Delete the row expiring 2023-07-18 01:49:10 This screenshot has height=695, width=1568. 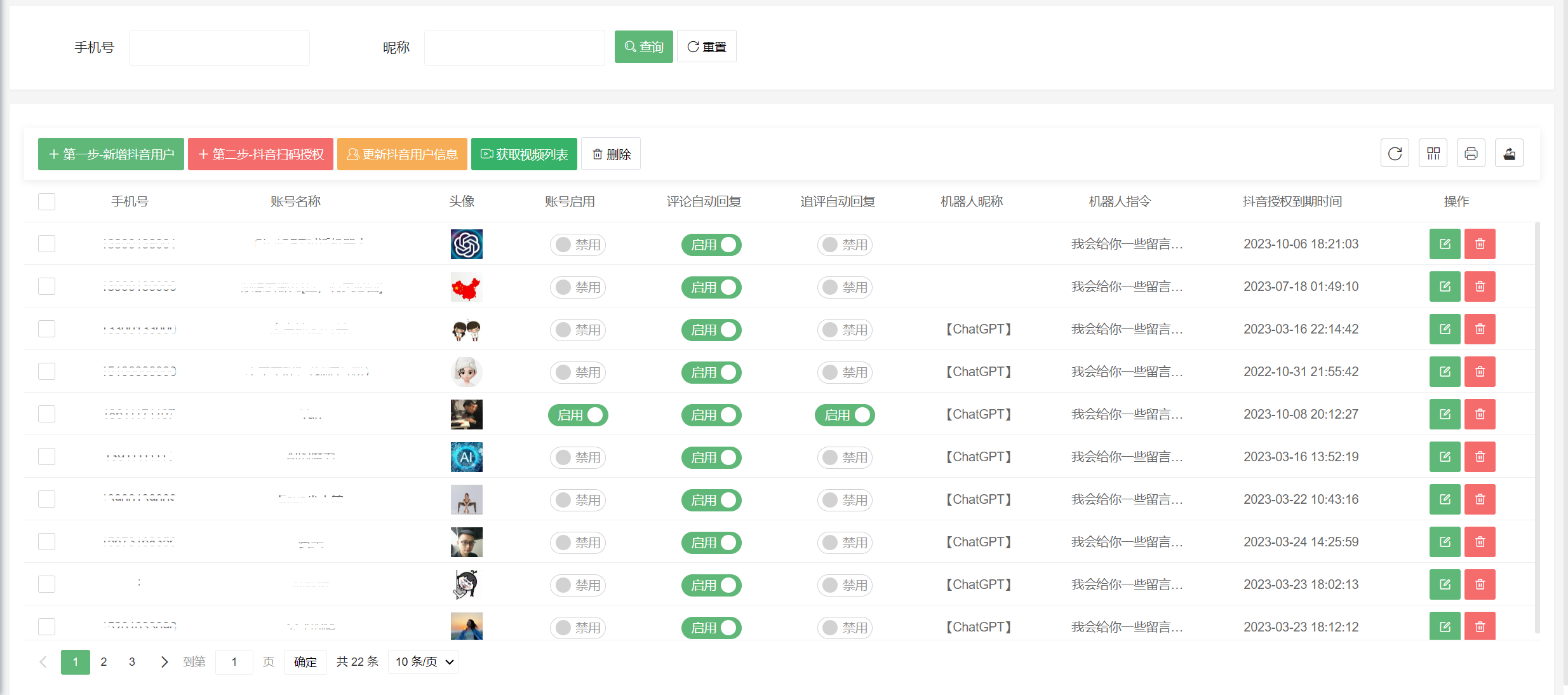[1480, 287]
